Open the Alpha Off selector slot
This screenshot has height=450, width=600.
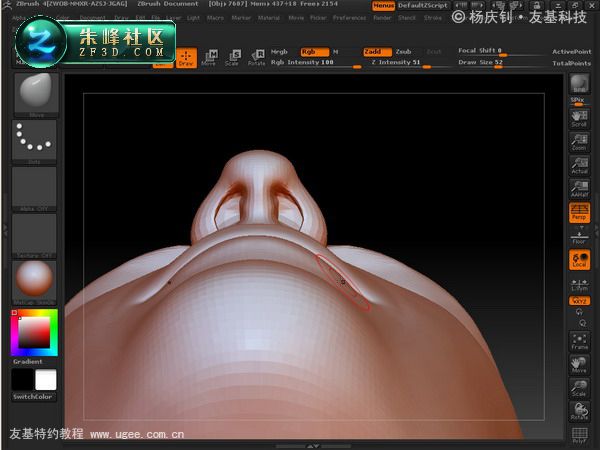click(34, 189)
